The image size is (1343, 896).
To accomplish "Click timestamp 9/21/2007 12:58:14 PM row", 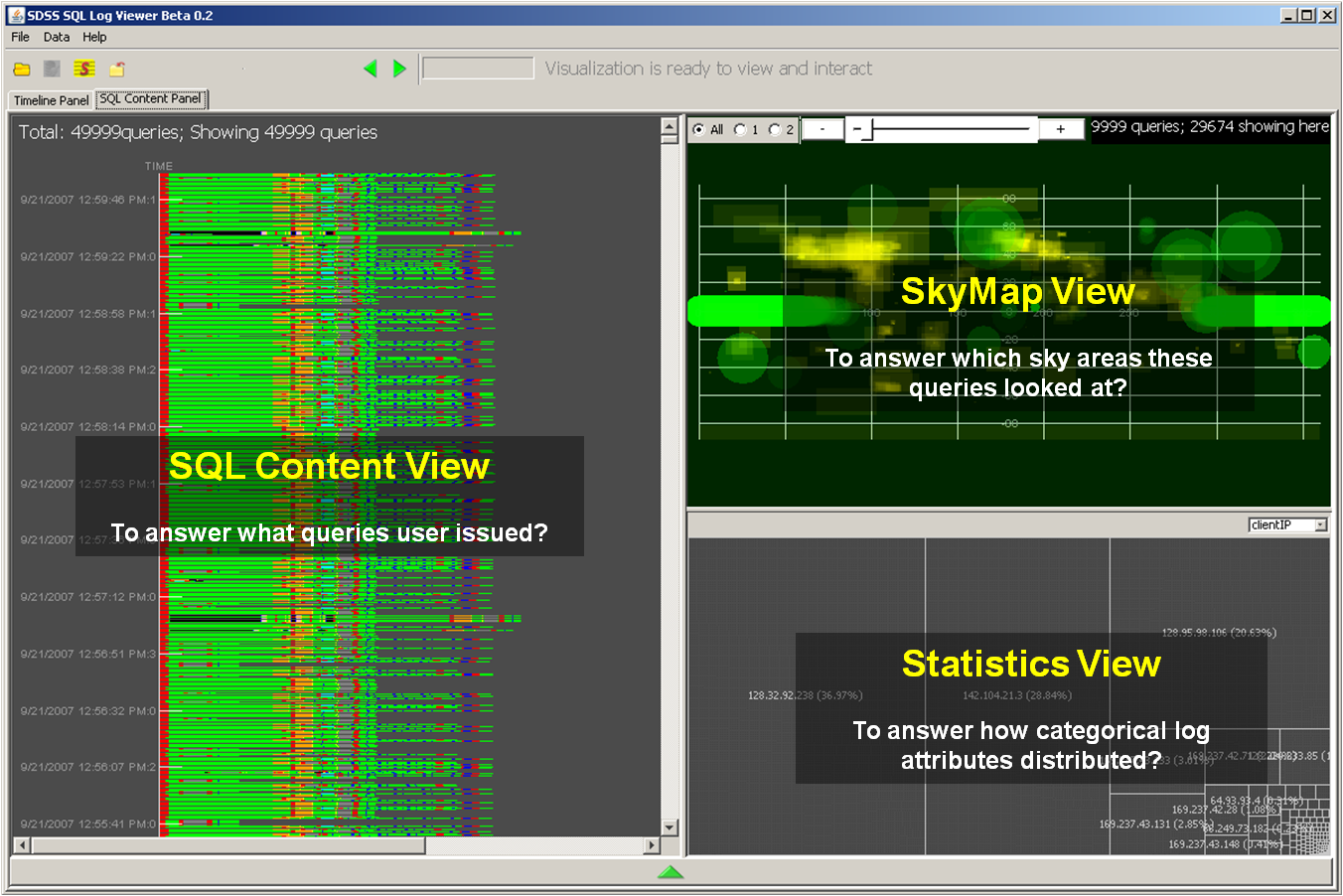I will 88,426.
